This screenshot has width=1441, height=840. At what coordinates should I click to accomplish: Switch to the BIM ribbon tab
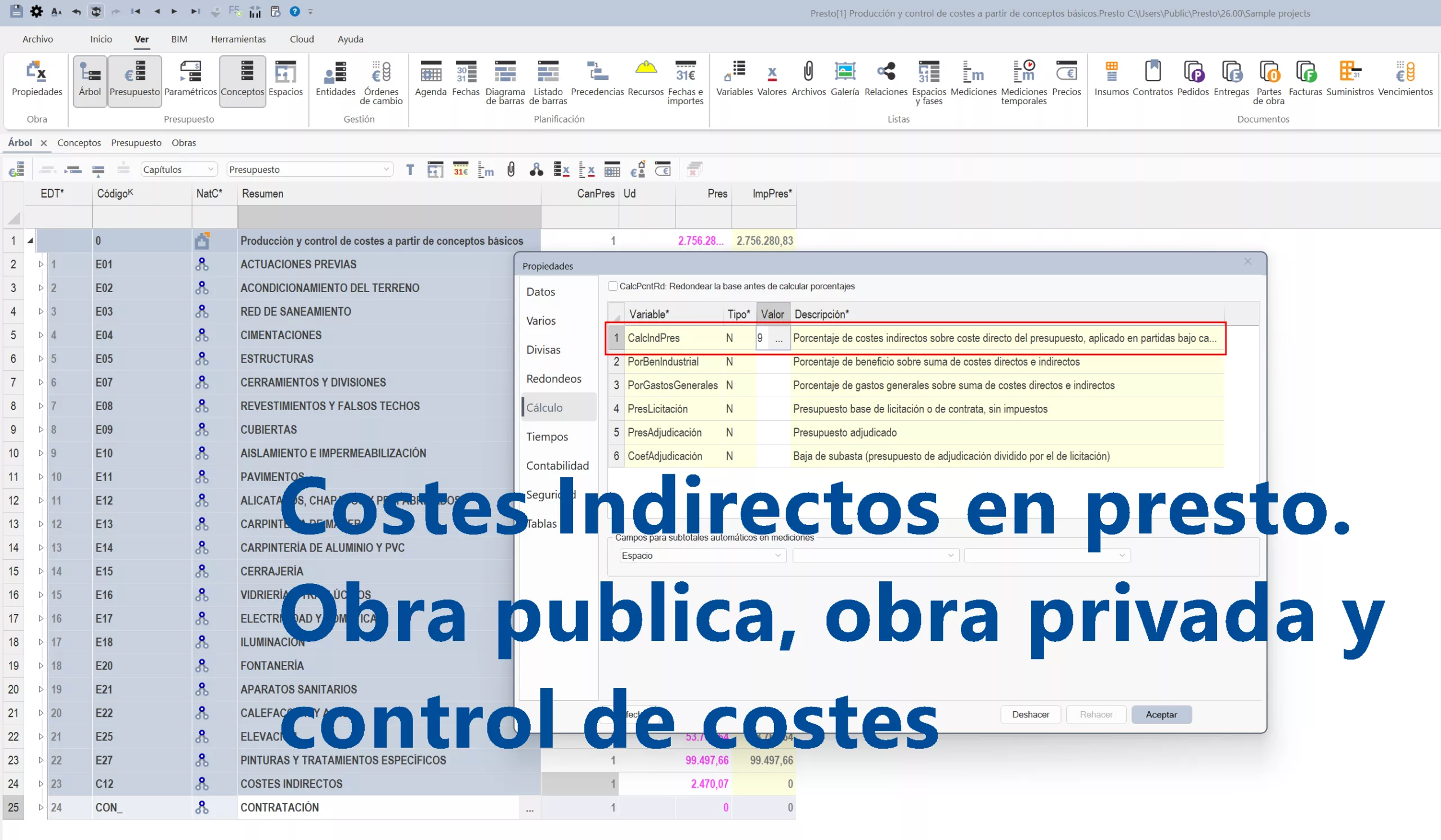(179, 39)
